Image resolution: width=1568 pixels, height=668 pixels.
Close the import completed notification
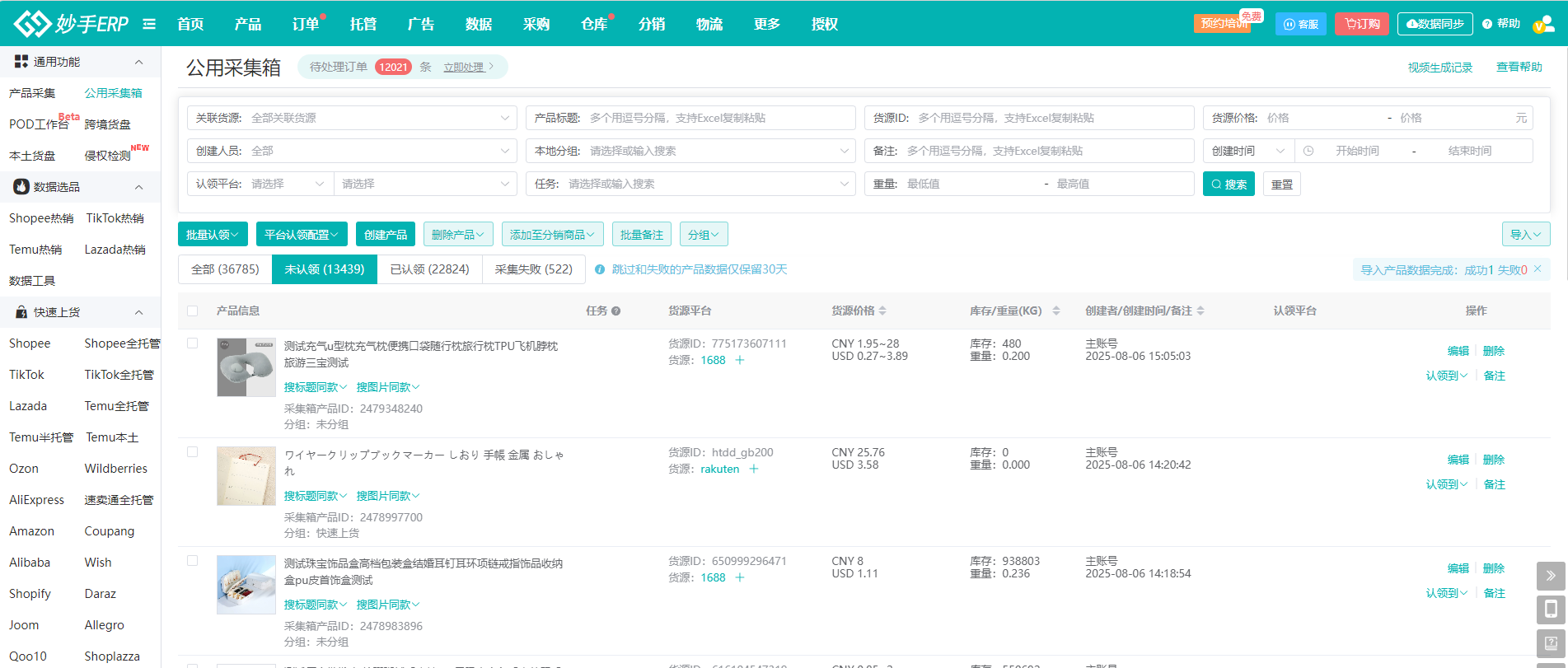1538,269
